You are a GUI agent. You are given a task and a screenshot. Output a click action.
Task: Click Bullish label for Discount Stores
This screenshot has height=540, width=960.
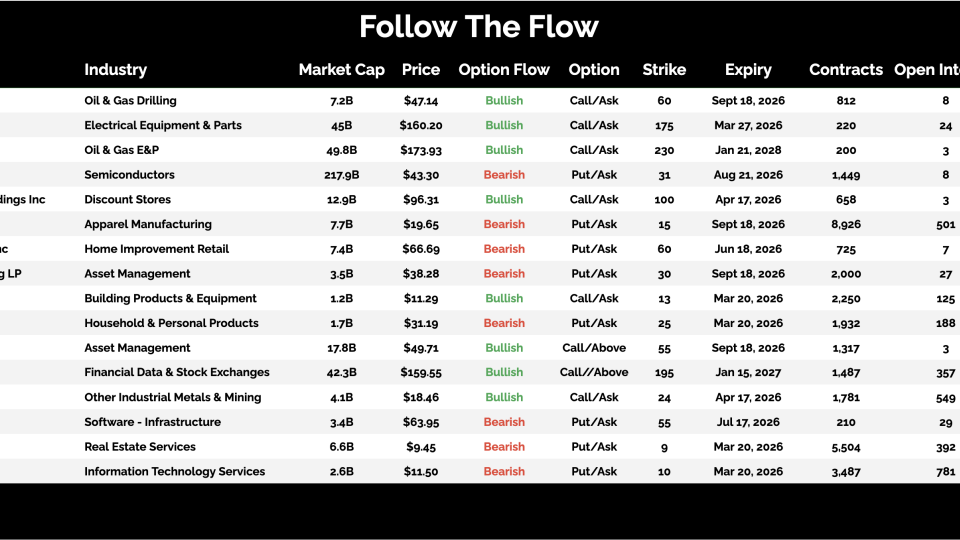point(504,200)
